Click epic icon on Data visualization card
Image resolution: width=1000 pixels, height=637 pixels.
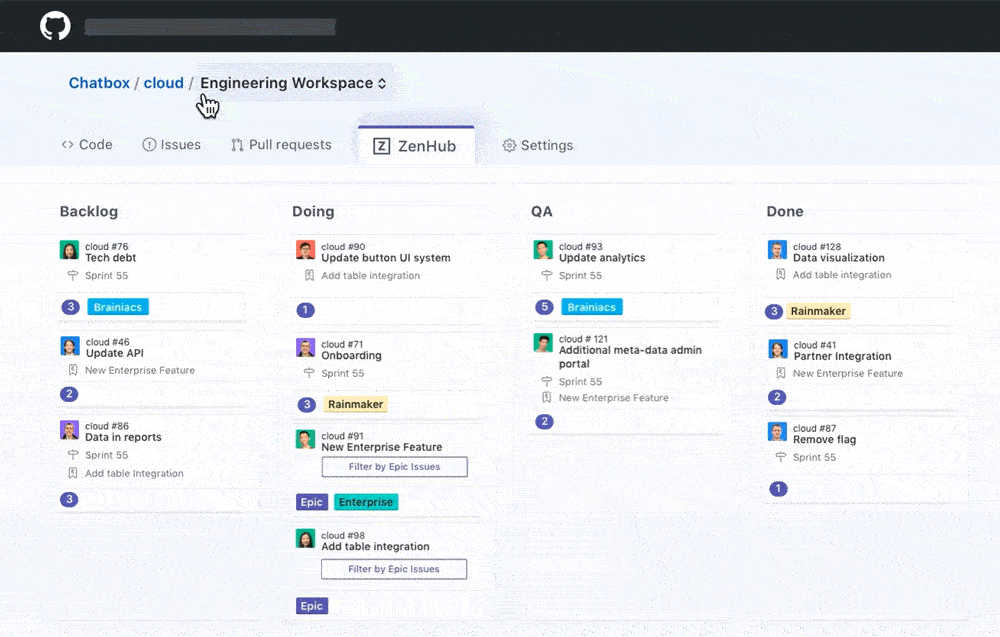[x=781, y=275]
